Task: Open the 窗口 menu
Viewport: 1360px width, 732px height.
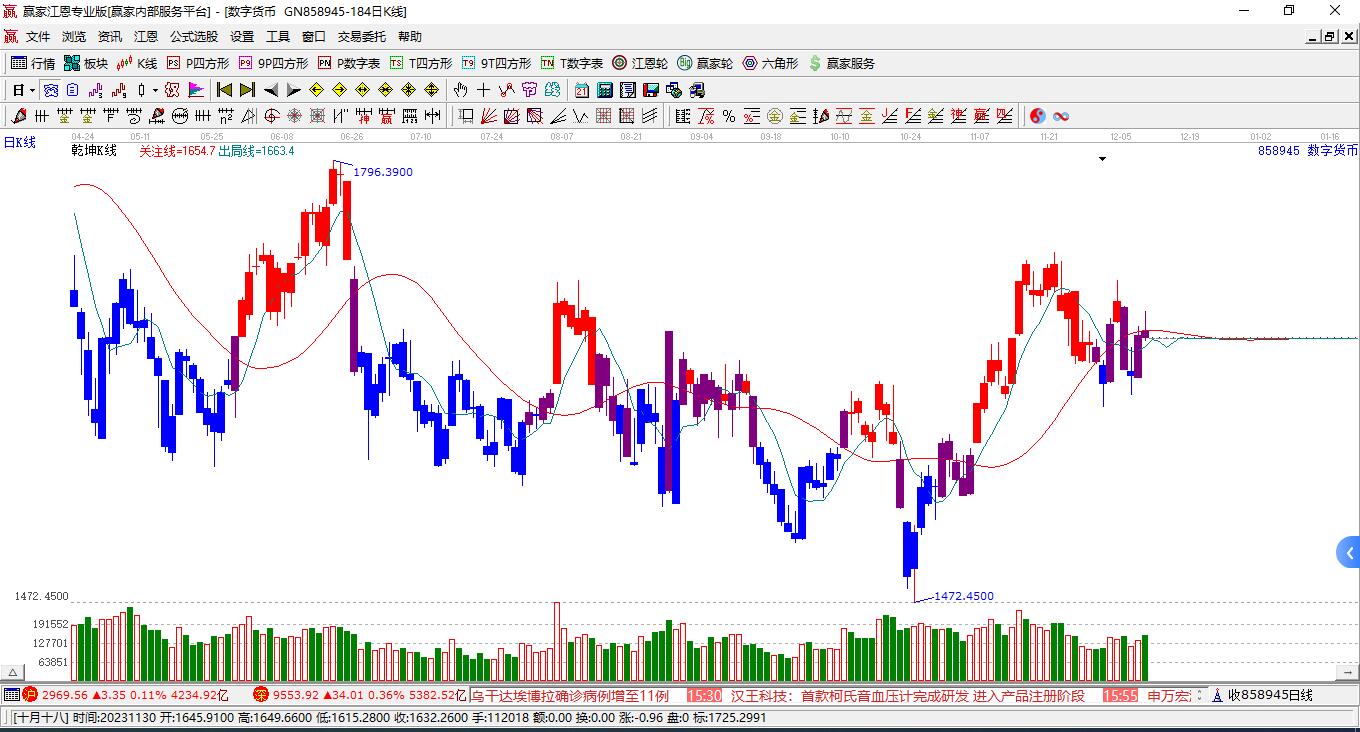Action: pos(314,37)
